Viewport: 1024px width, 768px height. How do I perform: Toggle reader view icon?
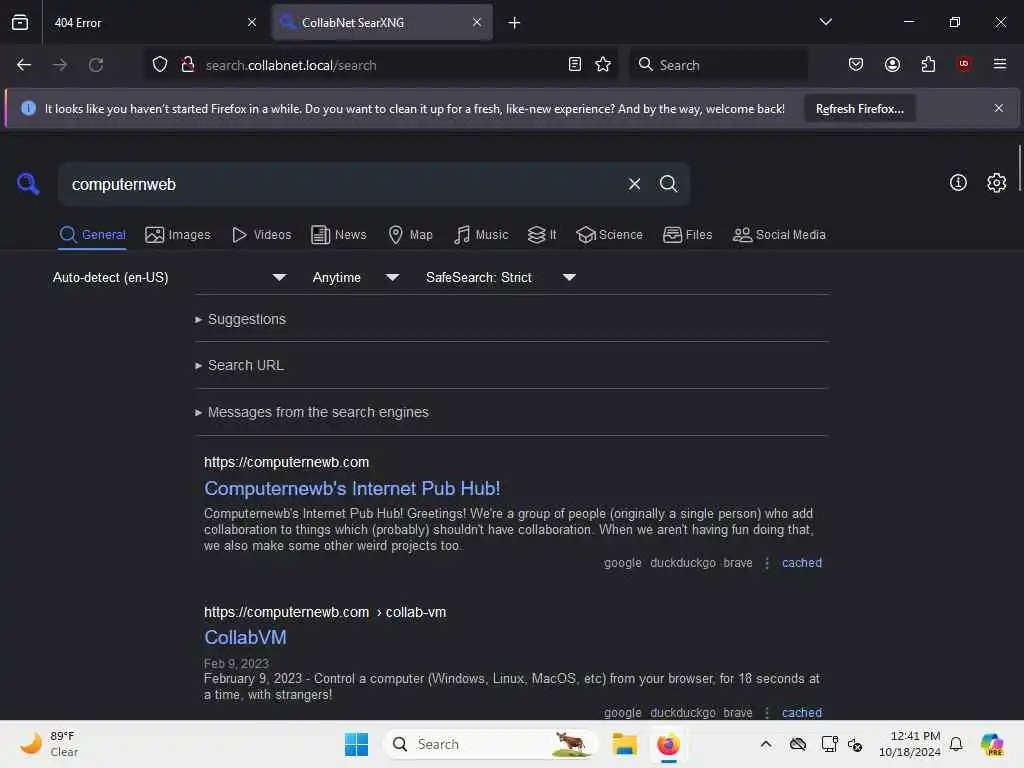tap(575, 65)
